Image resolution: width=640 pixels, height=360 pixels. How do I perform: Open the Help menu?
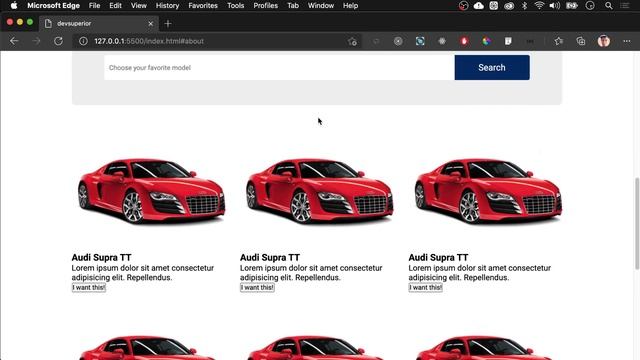click(350, 6)
